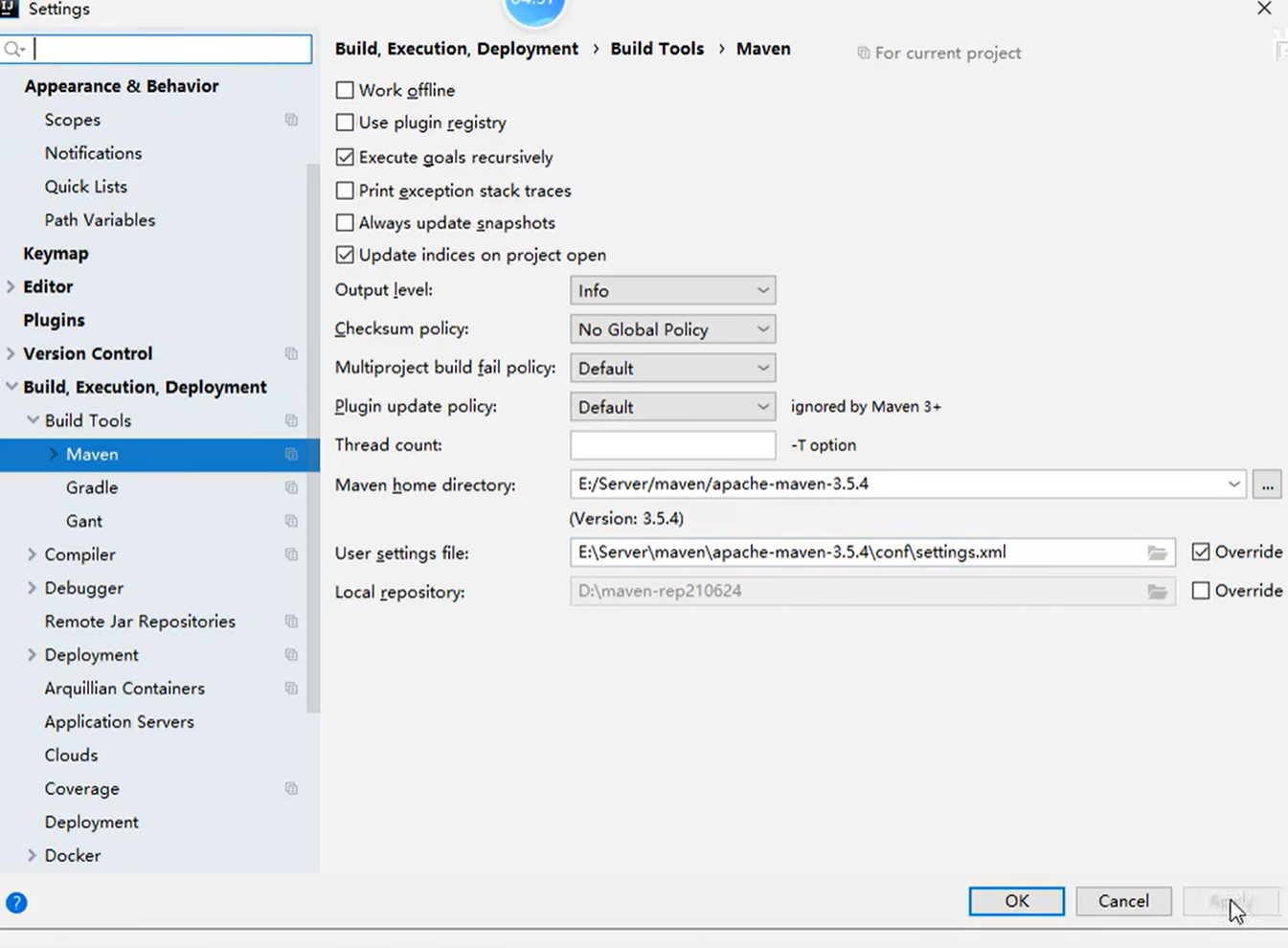The image size is (1288, 948).
Task: Click the ellipsis button for Maven home
Action: [1267, 485]
